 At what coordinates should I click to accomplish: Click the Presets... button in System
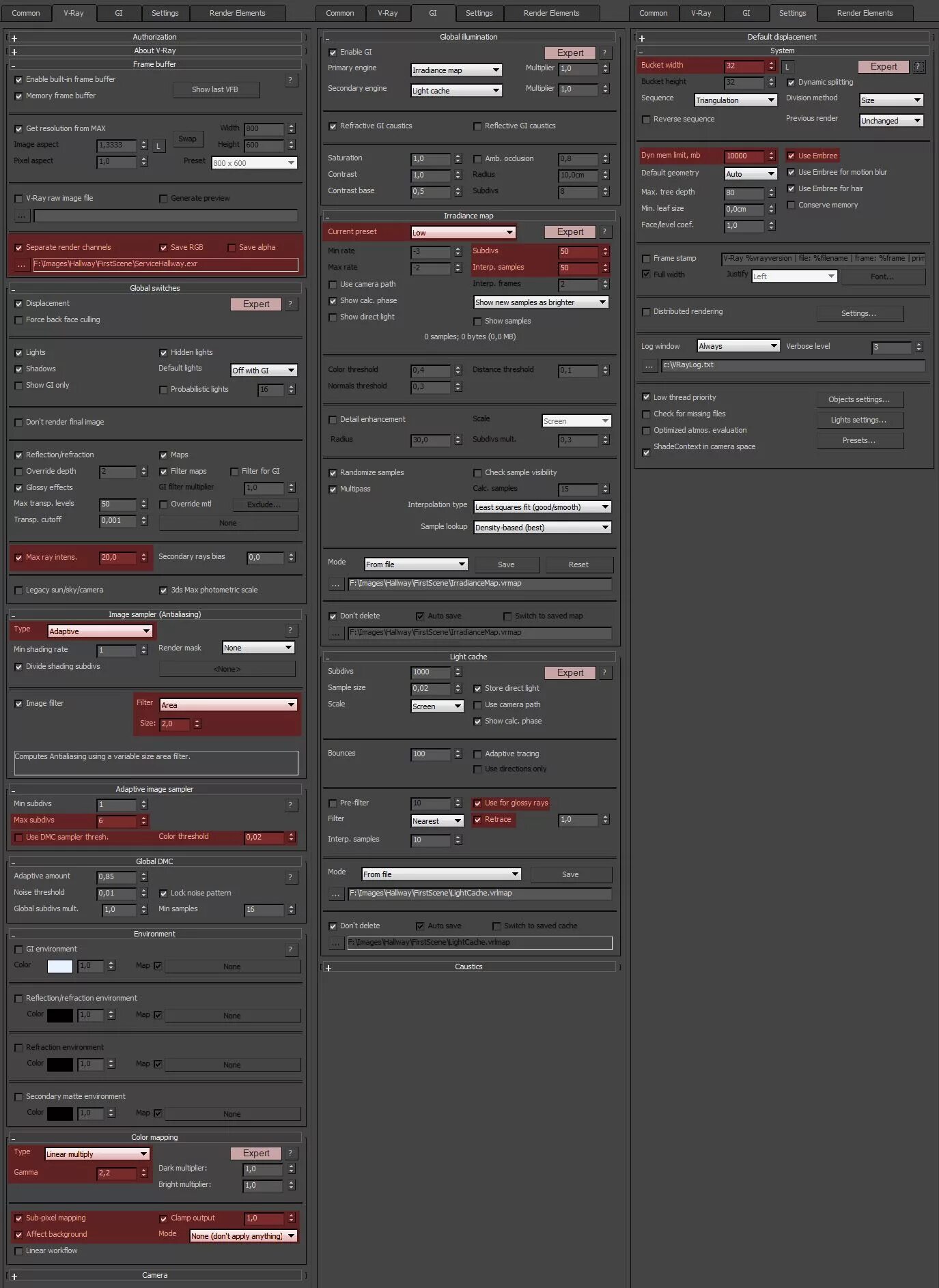pos(859,440)
